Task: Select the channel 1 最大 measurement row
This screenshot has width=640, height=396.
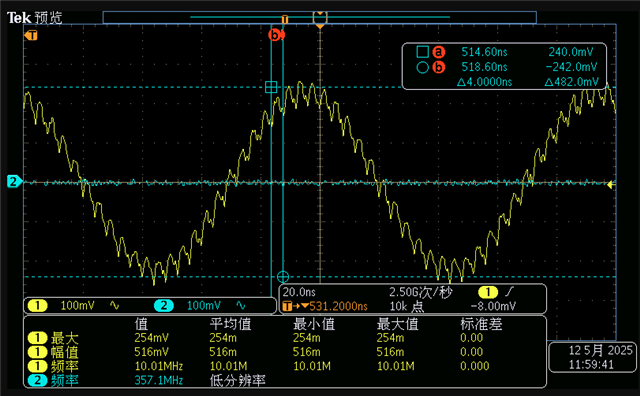Action: pos(284,338)
